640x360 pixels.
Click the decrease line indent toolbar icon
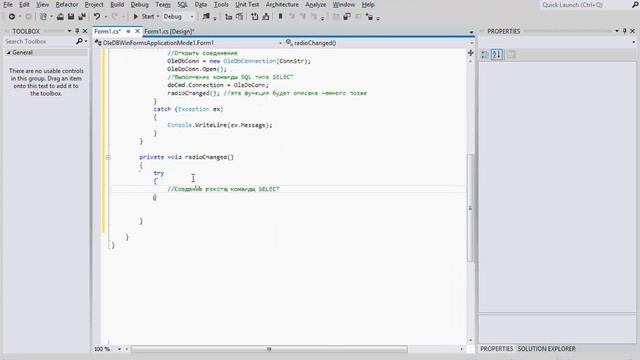coord(229,17)
